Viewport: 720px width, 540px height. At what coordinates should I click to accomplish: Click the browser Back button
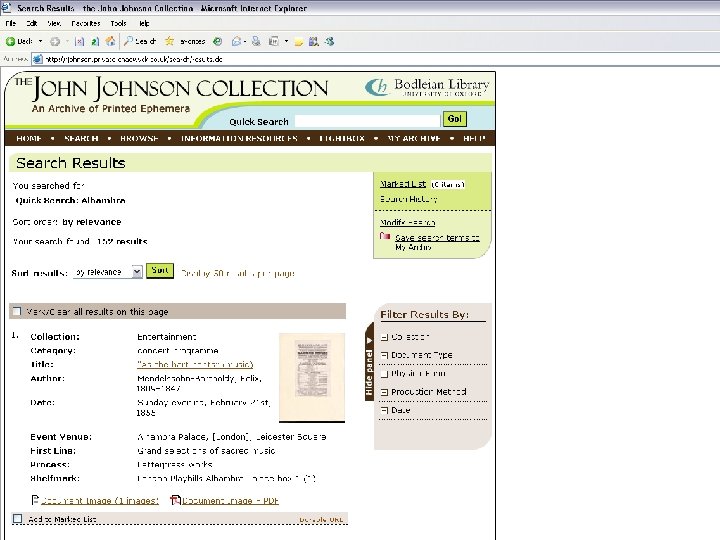[19, 41]
